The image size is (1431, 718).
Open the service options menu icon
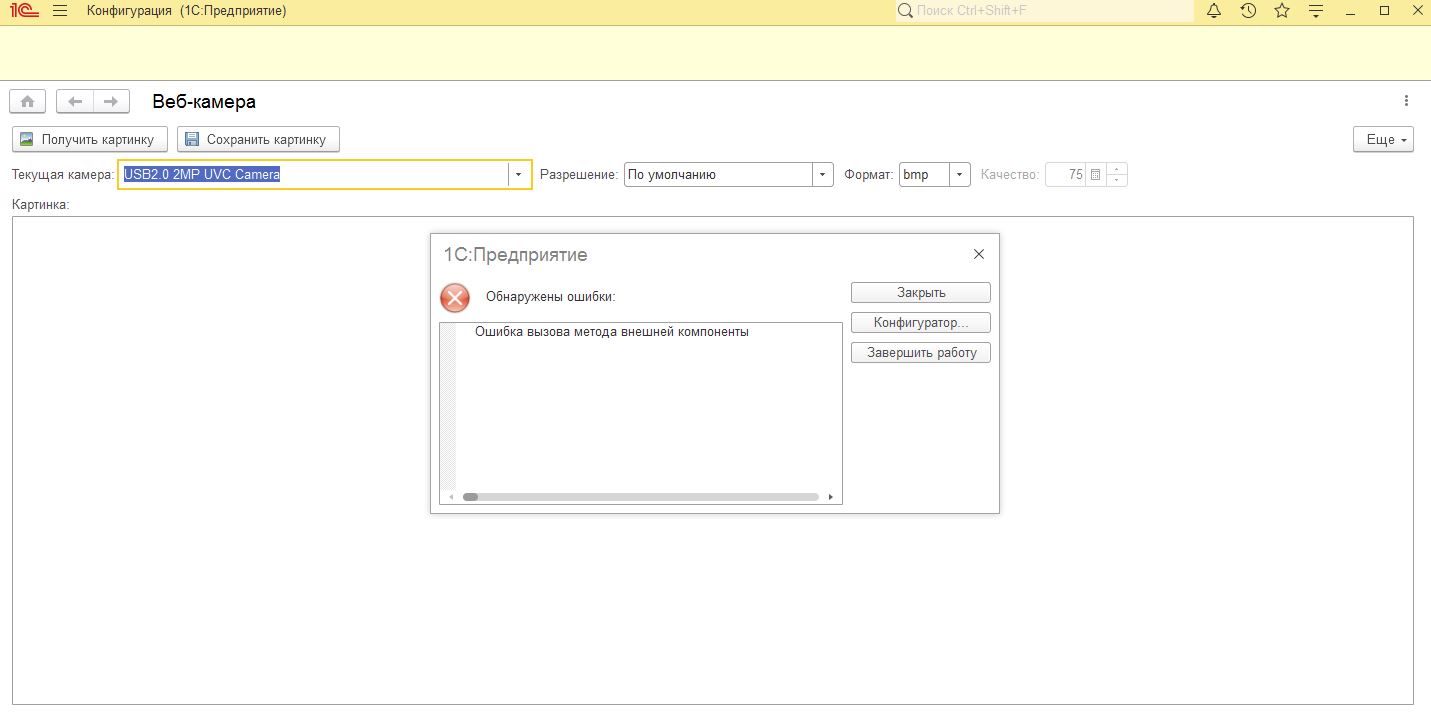coord(1316,11)
